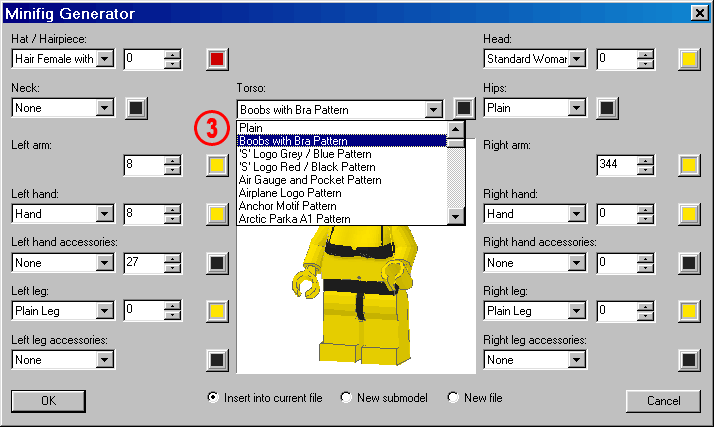Decrease the Right arm angle spinner
The image size is (714, 427).
645,169
